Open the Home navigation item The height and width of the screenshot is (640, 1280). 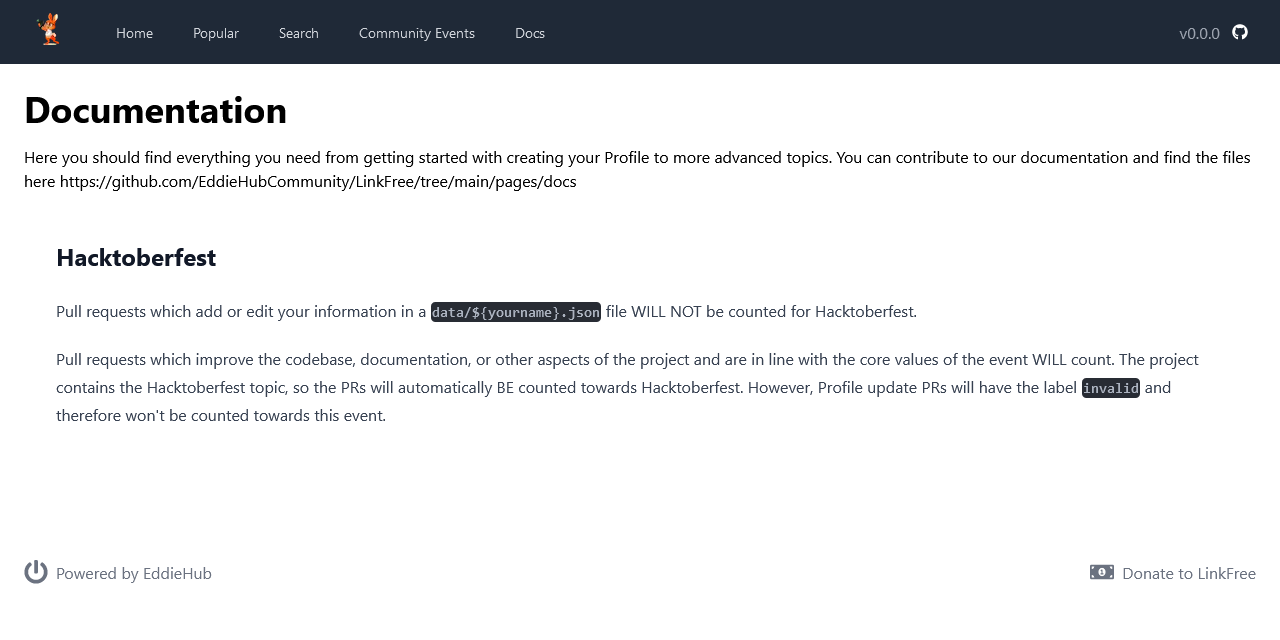pos(134,33)
